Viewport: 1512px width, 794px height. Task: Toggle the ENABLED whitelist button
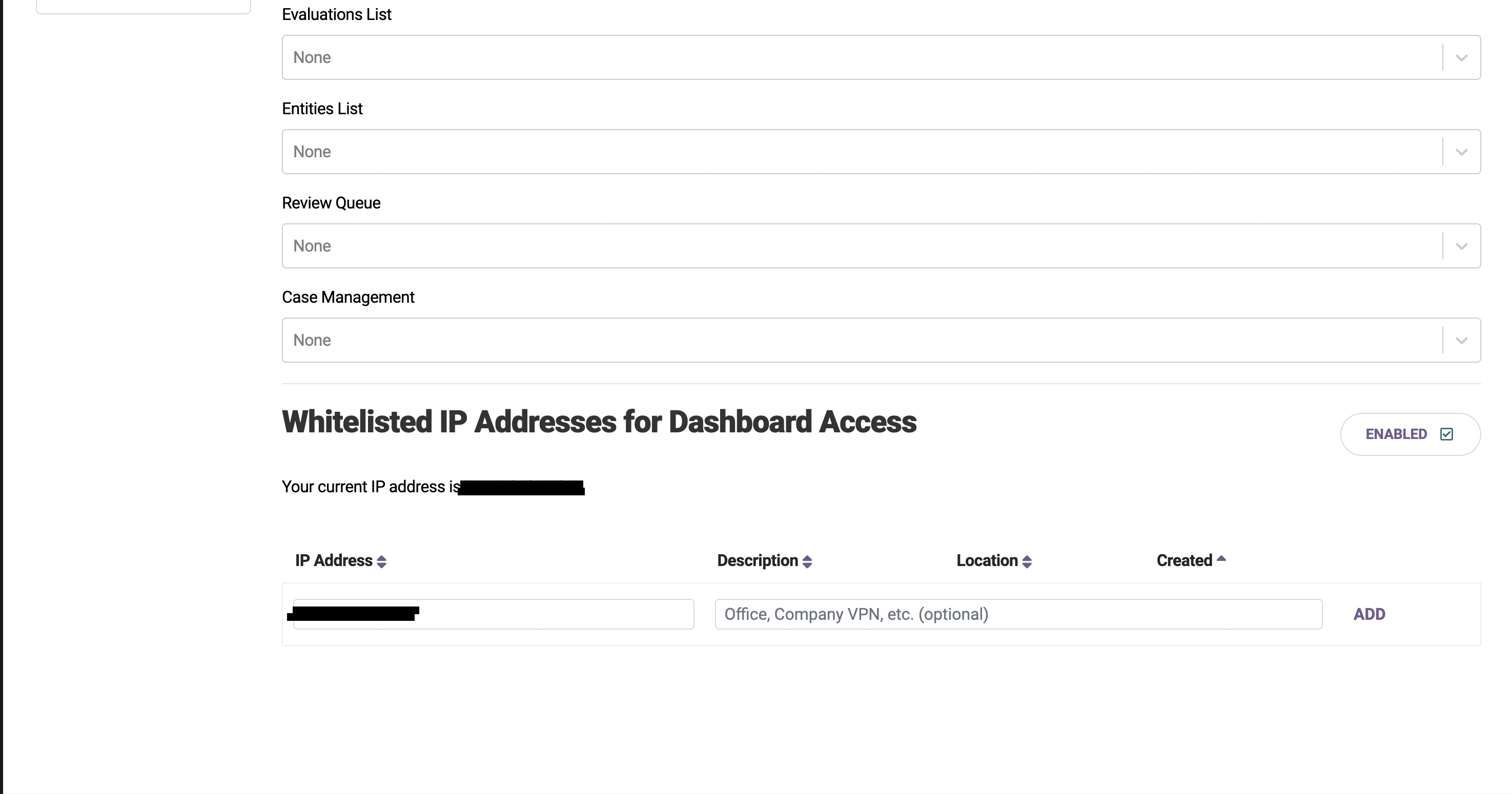(1411, 434)
